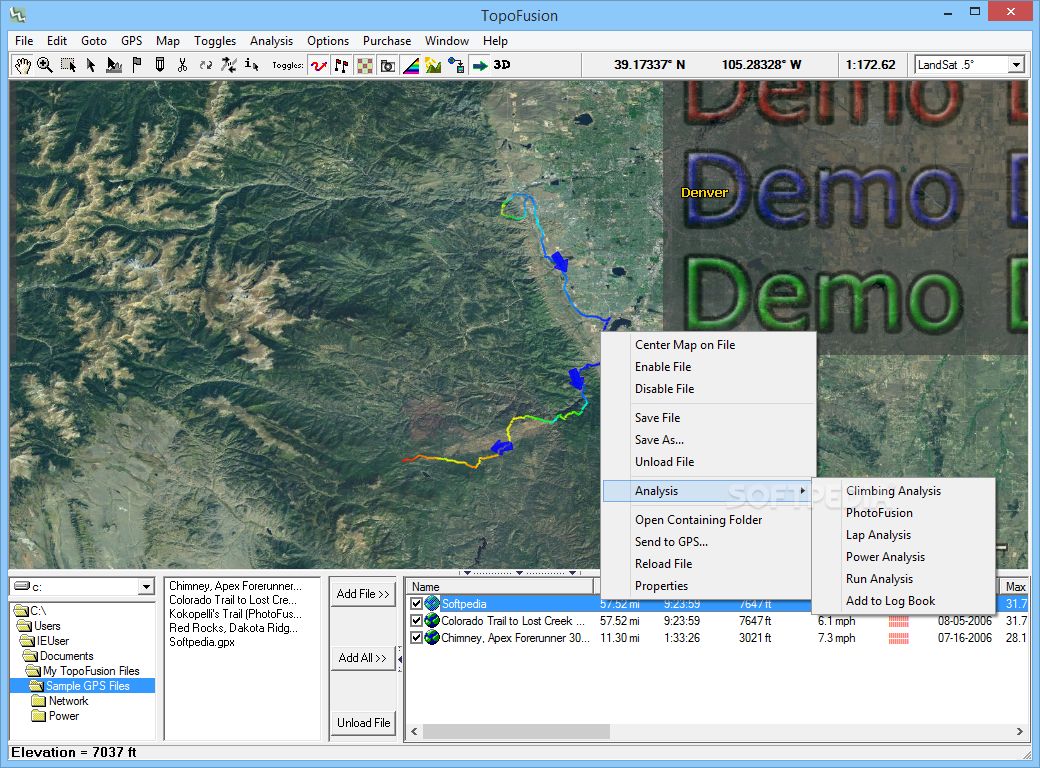This screenshot has height=768, width=1040.
Task: Click the file table scroll right arrow
Action: (x=1019, y=732)
